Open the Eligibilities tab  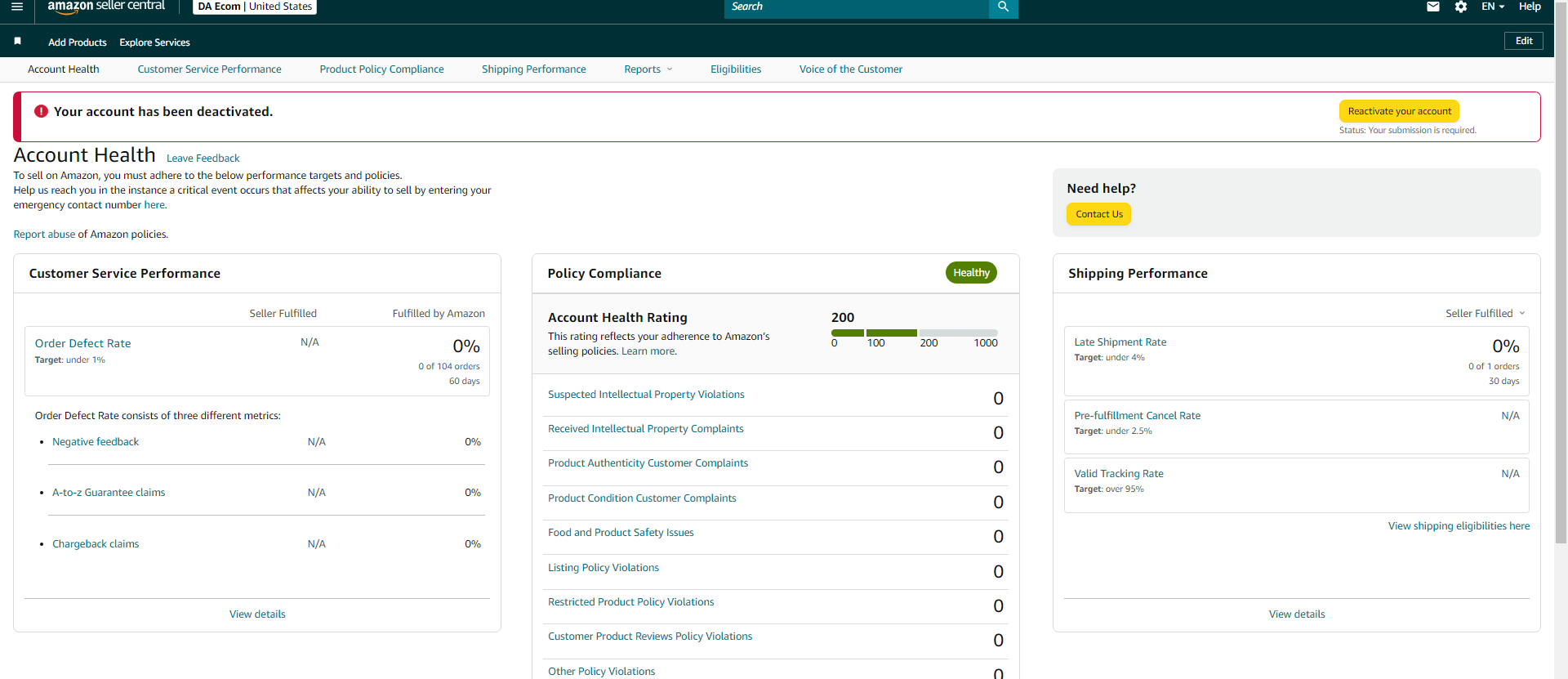[736, 69]
